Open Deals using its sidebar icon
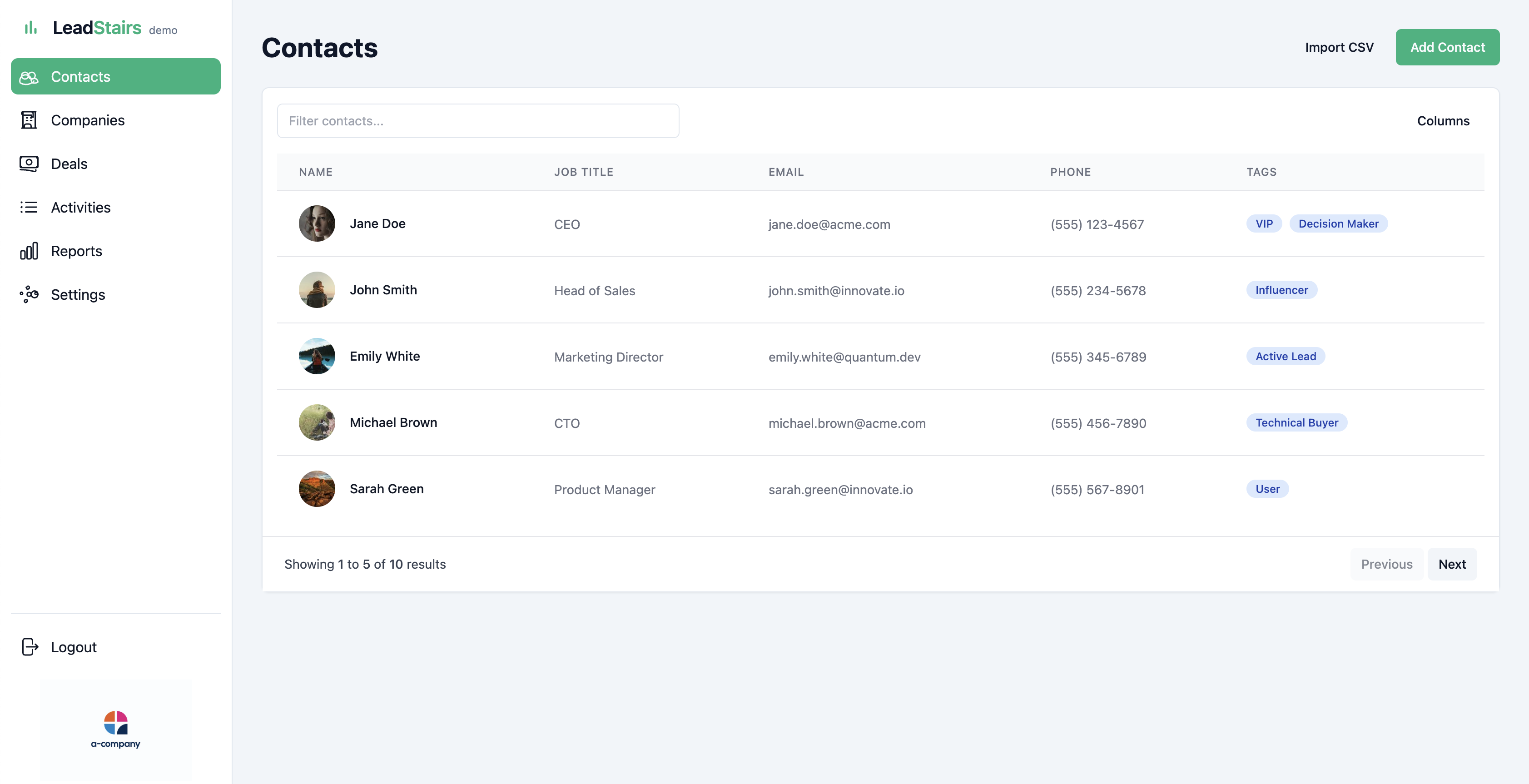 click(29, 164)
